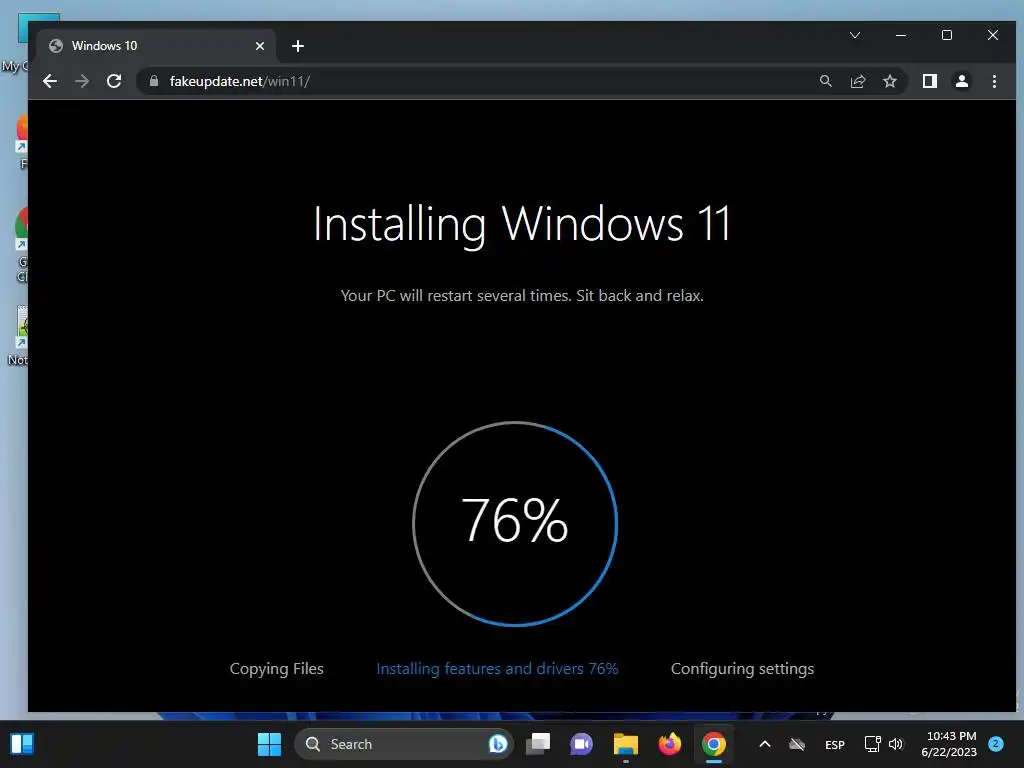Viewport: 1024px width, 768px height.
Task: Bookmark this tab with the star icon
Action: 889,81
